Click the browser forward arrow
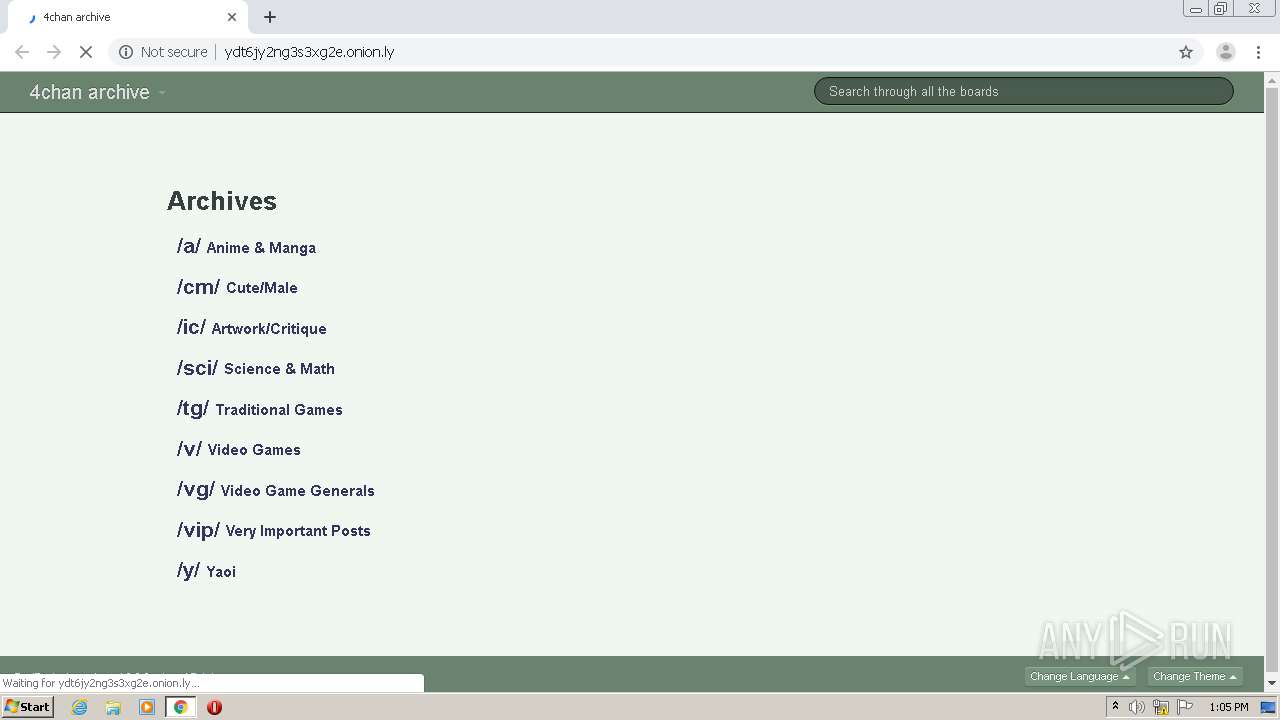Screen dimensions: 1280x720 tap(54, 52)
